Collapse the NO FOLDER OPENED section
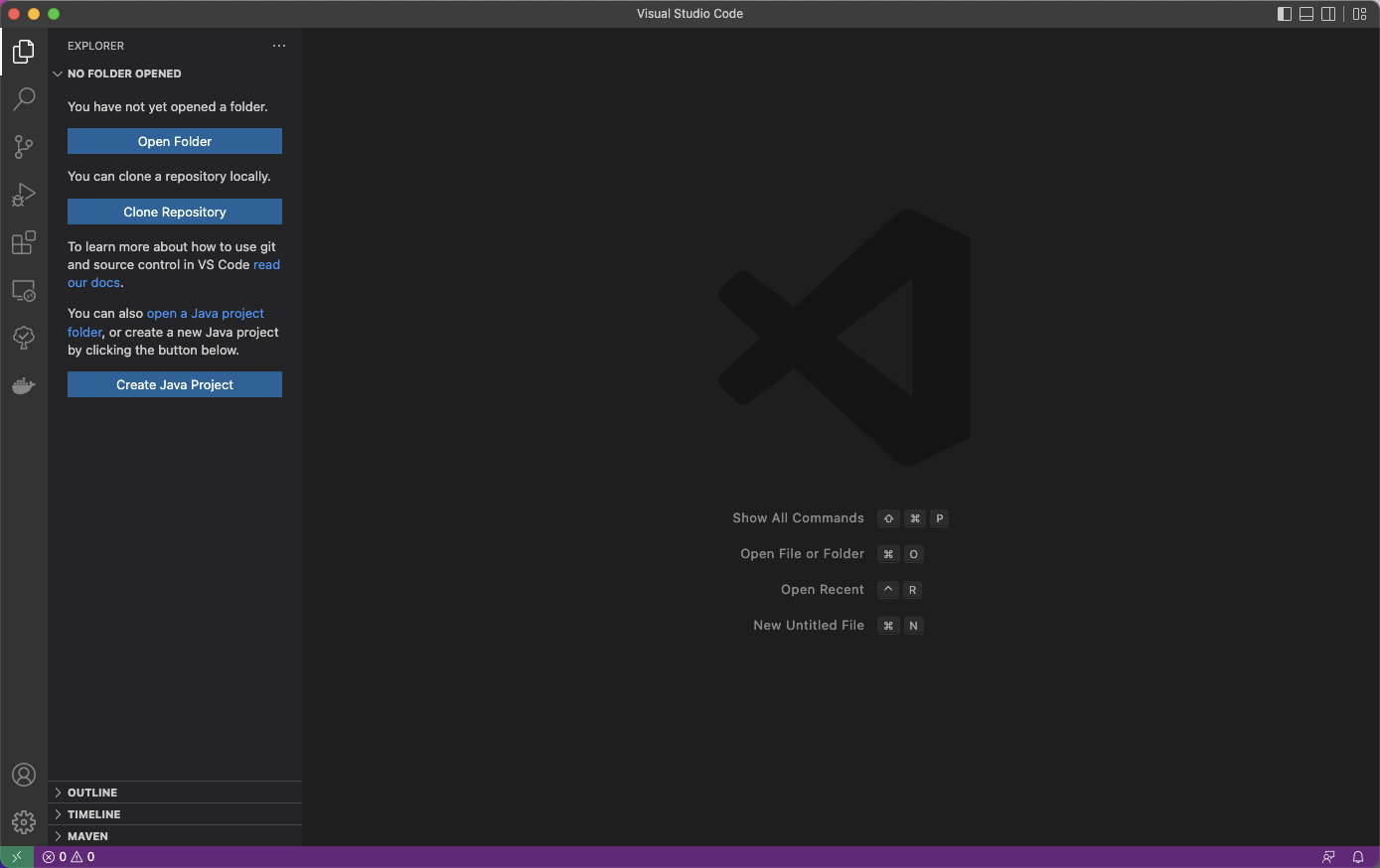Viewport: 1380px width, 868px height. pos(175,73)
